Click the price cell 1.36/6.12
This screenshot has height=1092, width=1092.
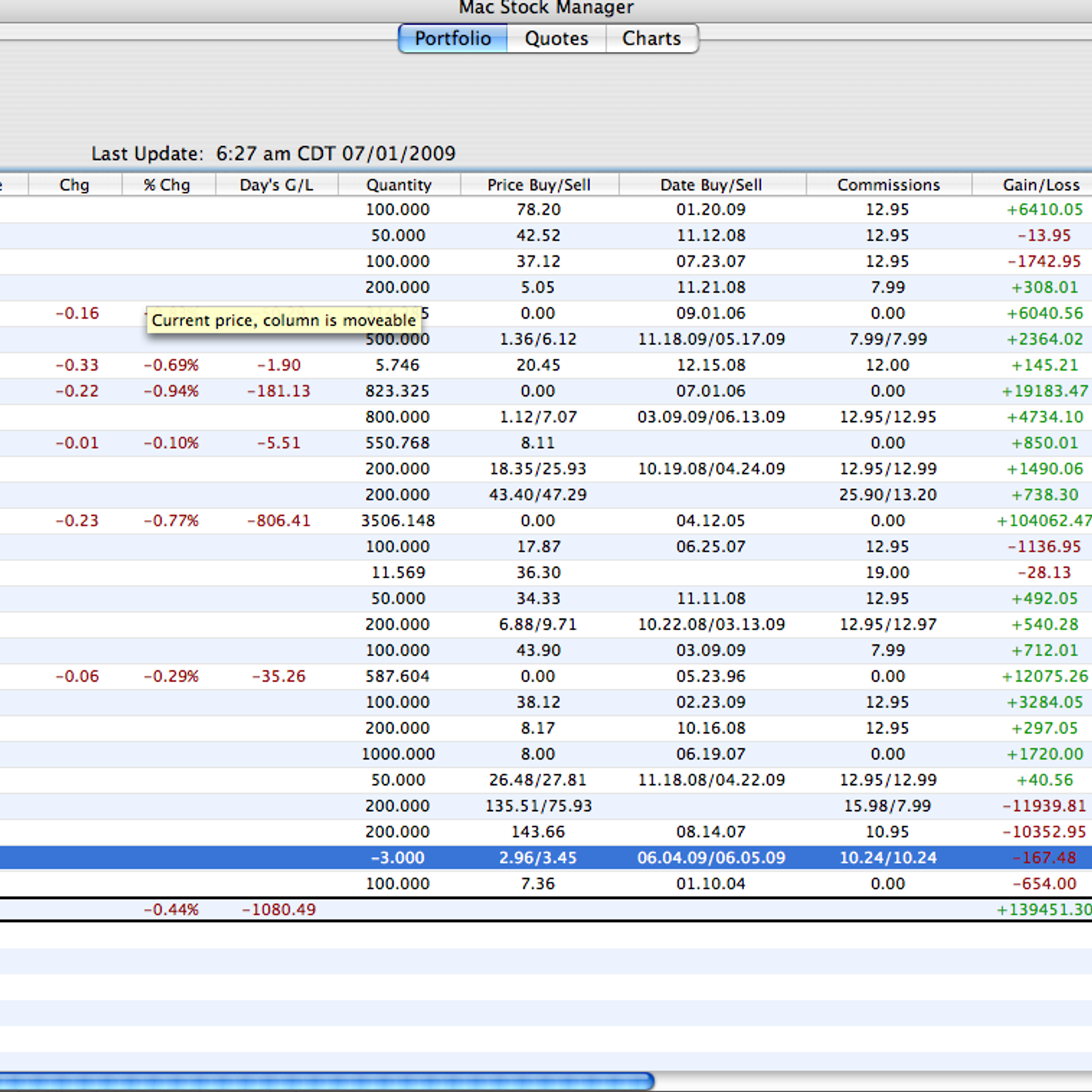point(538,339)
